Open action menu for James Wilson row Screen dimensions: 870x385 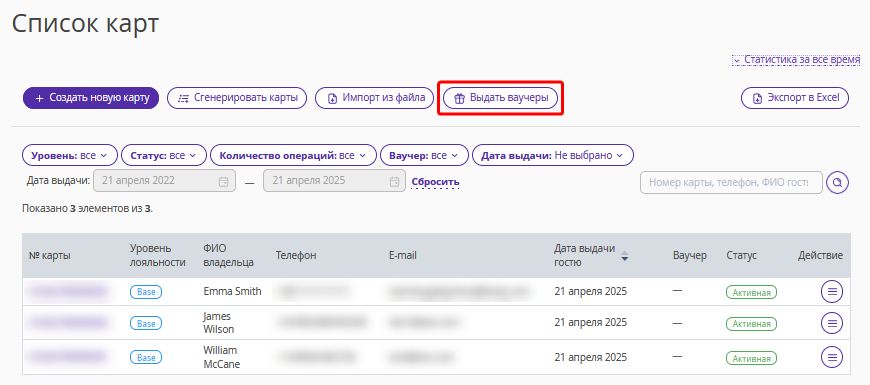pyautogui.click(x=831, y=323)
